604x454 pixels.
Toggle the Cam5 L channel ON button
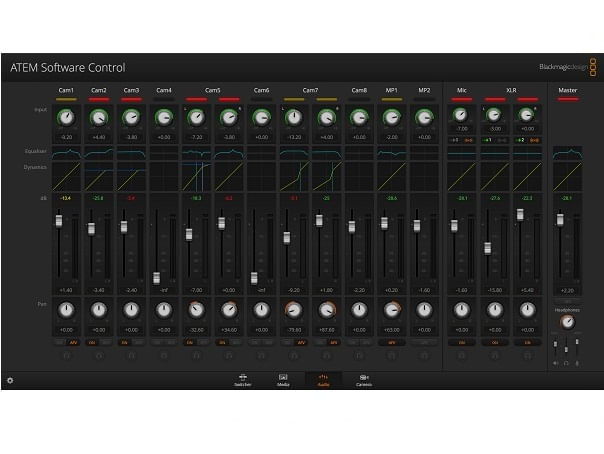(x=190, y=342)
